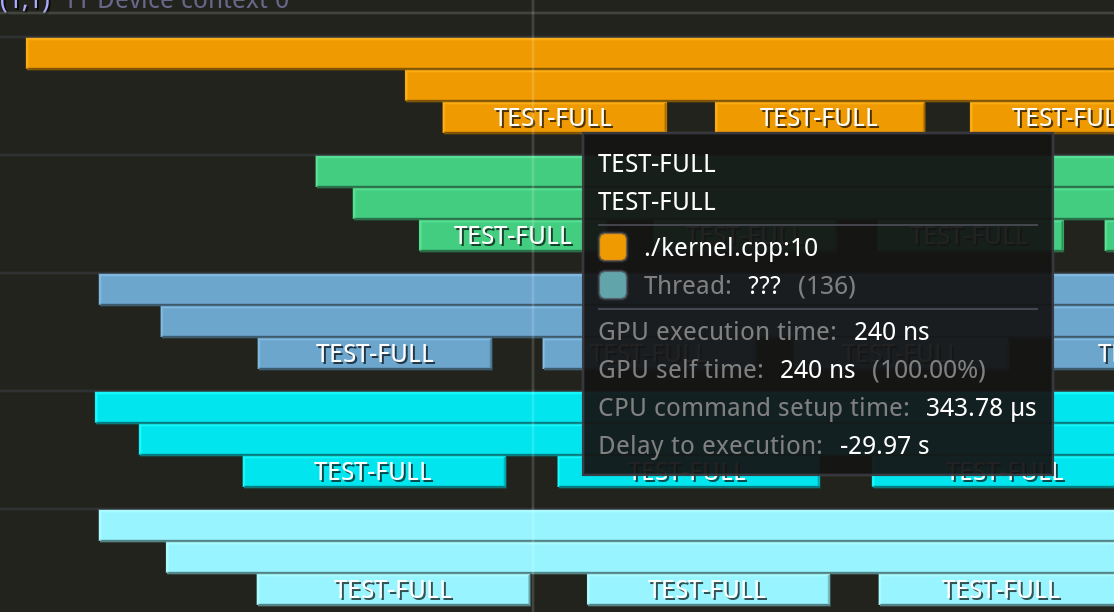Click the topmost green parent zone bar

point(448,172)
